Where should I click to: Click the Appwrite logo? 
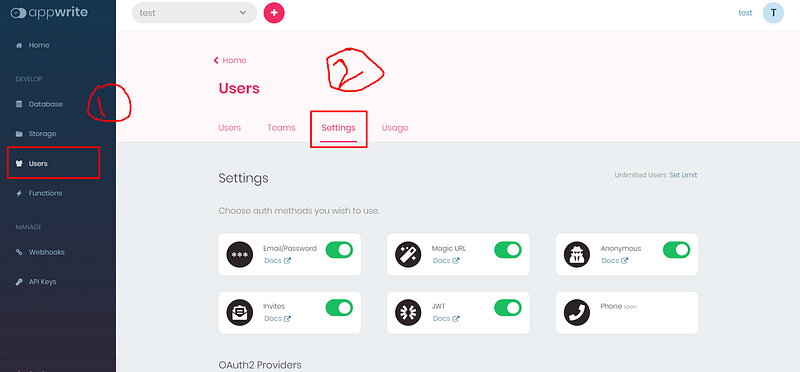click(49, 13)
